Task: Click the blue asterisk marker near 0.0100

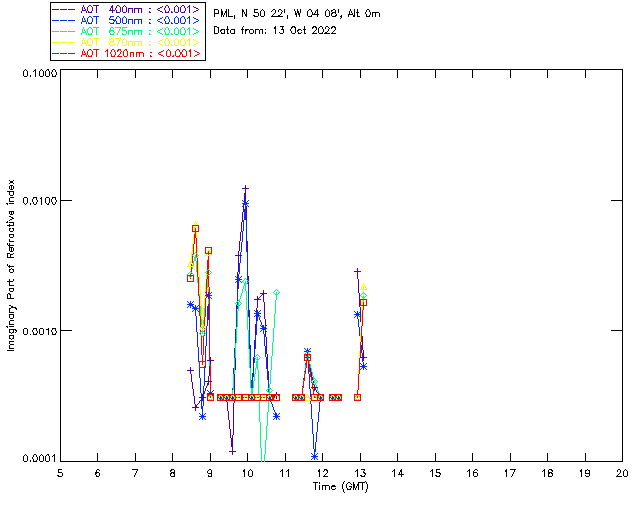Action: coord(245,203)
